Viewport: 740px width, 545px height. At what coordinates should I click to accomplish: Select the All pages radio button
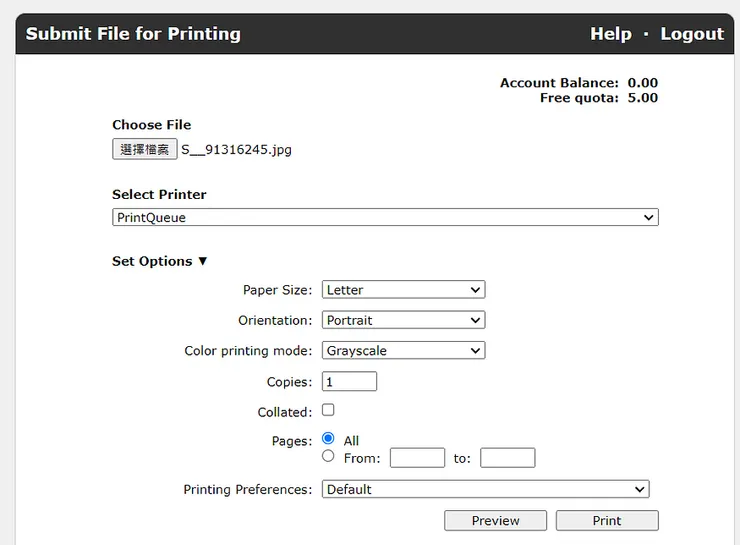click(x=328, y=439)
